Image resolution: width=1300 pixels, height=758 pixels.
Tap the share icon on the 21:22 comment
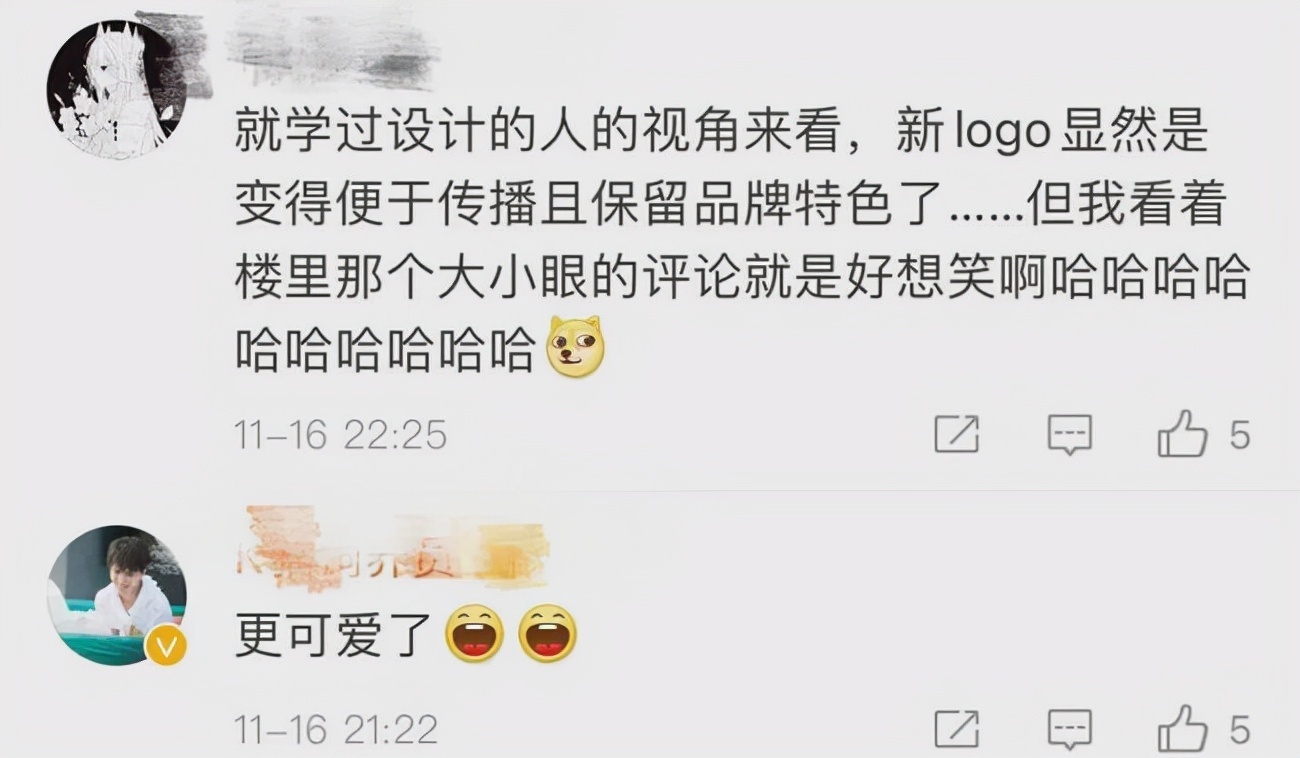(956, 729)
